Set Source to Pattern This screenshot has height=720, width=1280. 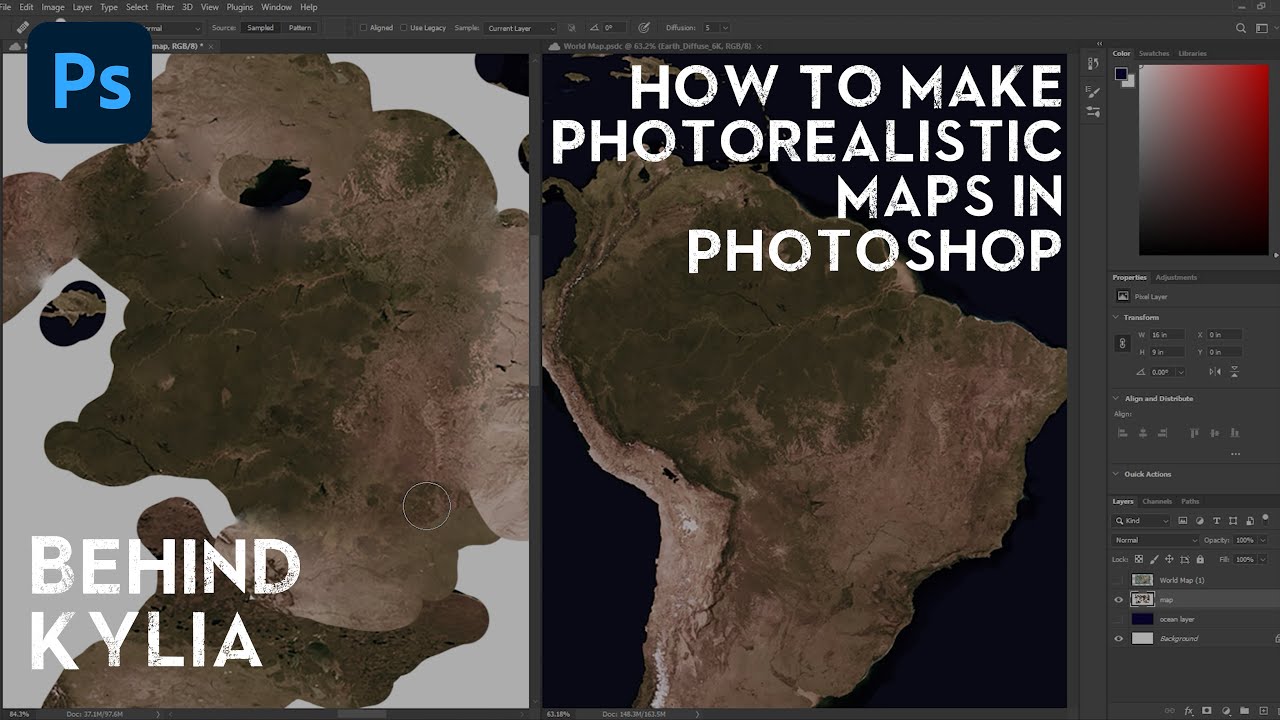pyautogui.click(x=300, y=28)
